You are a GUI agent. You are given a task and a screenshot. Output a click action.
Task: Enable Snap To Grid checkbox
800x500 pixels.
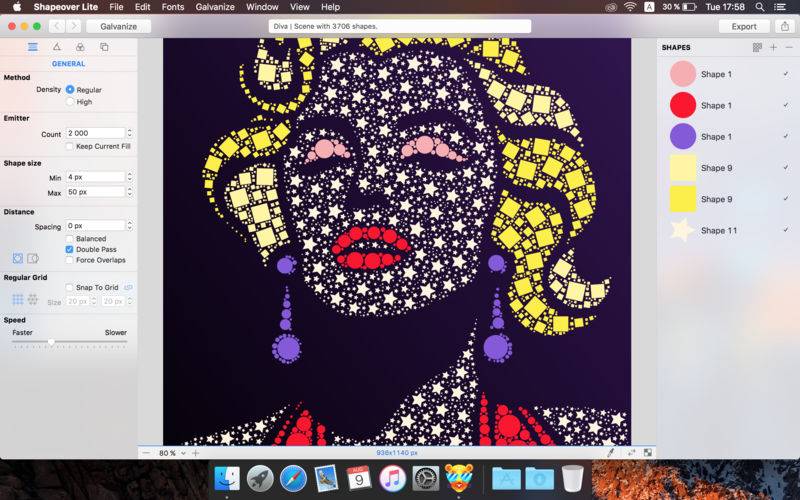pos(69,288)
